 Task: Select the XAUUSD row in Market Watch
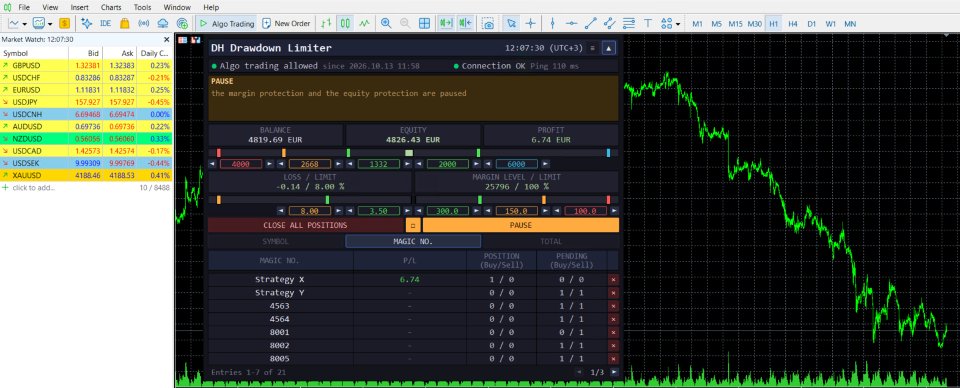pyautogui.click(x=86, y=176)
